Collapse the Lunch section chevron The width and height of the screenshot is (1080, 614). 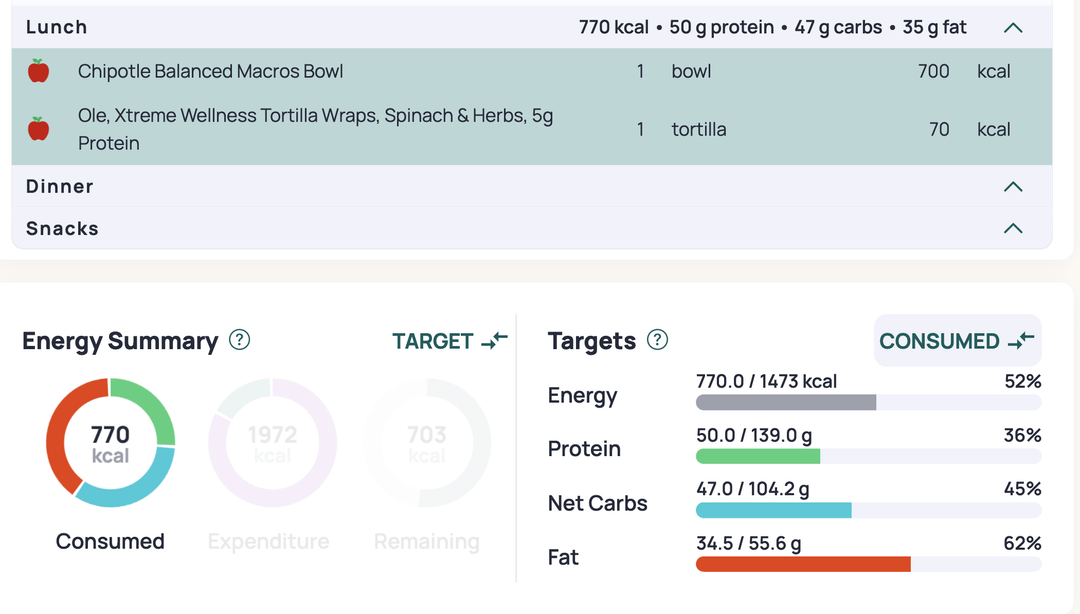tap(1013, 28)
